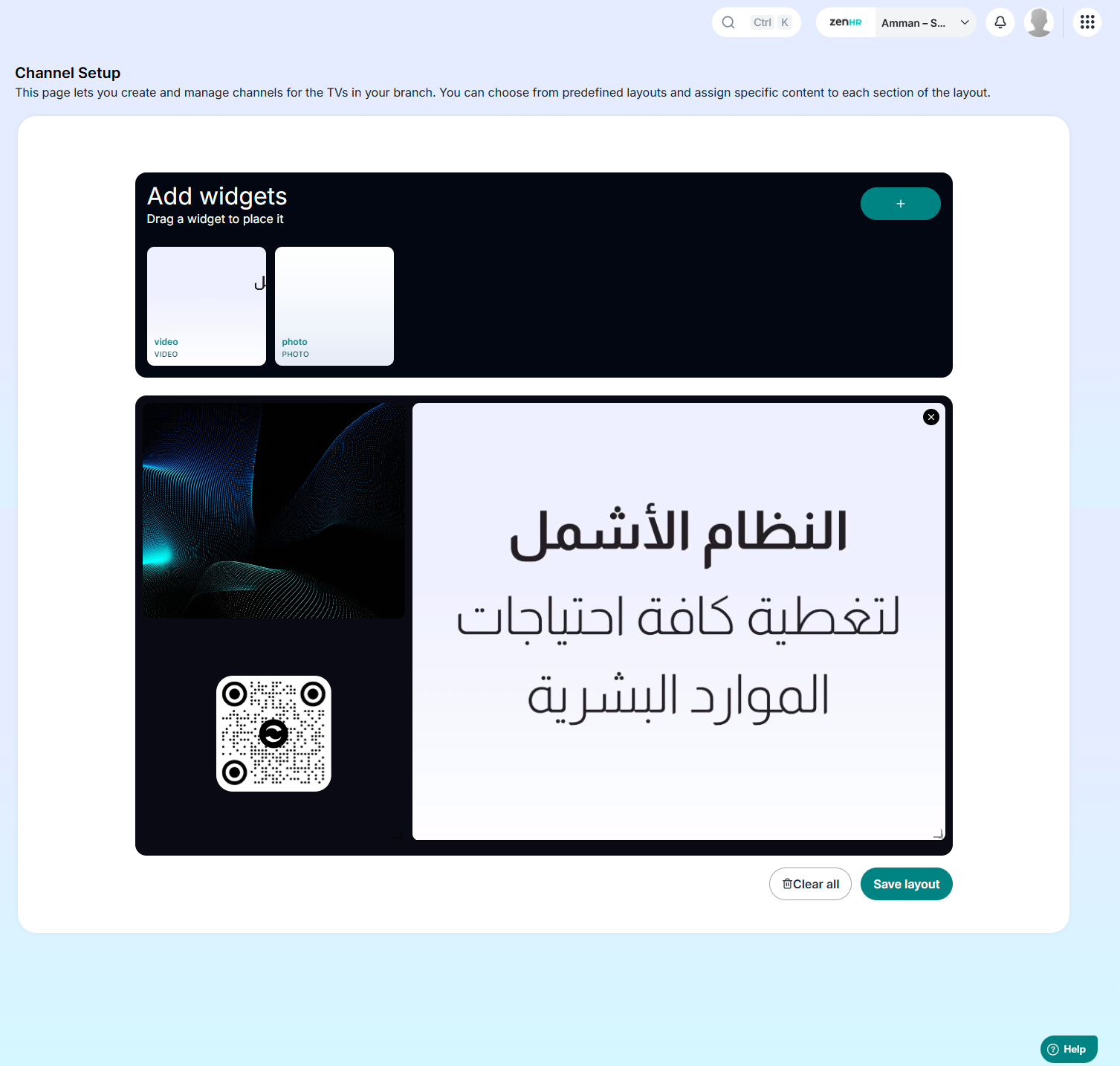
Task: Click the ZenHR logo
Action: point(846,22)
